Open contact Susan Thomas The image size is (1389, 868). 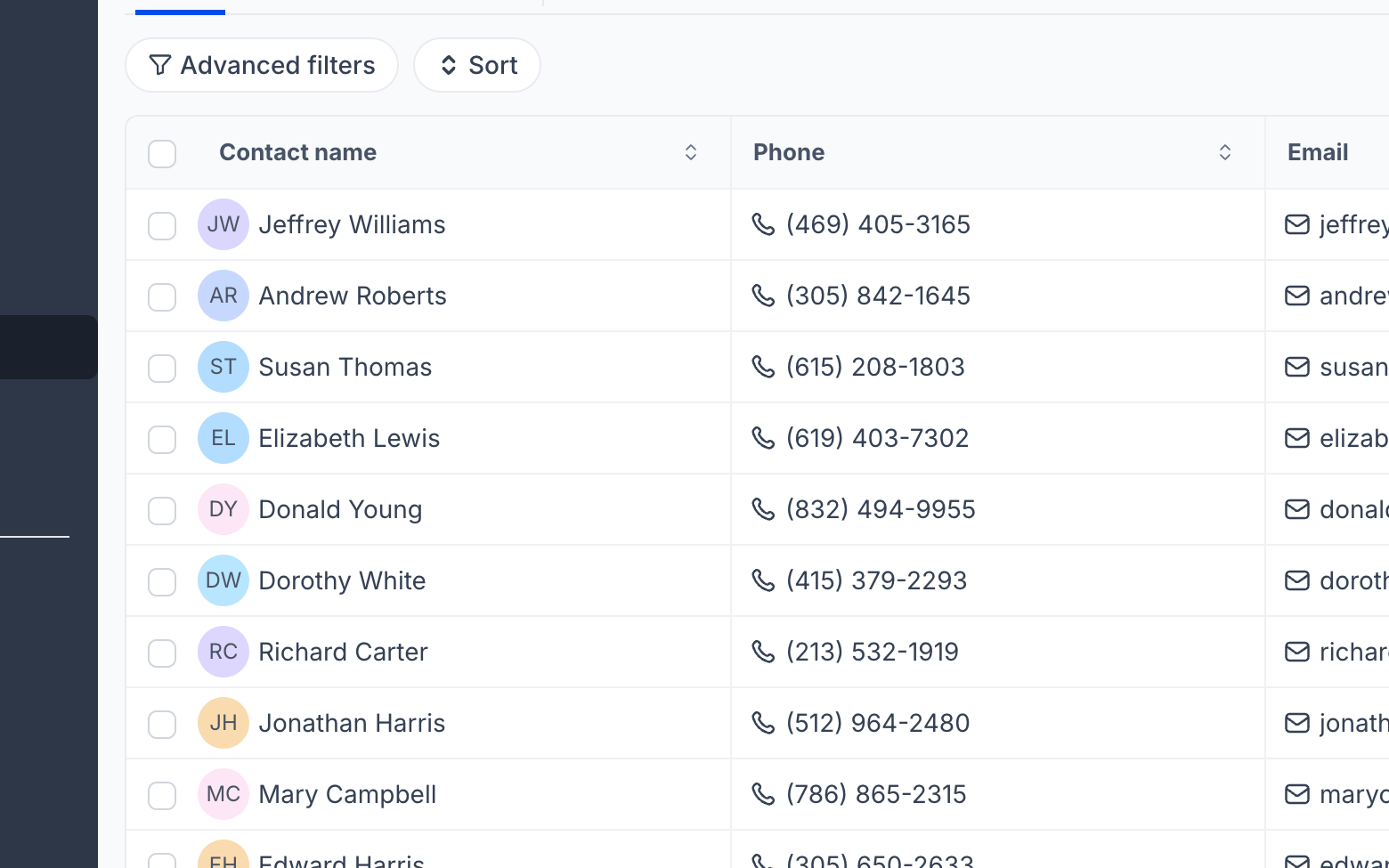coord(345,367)
